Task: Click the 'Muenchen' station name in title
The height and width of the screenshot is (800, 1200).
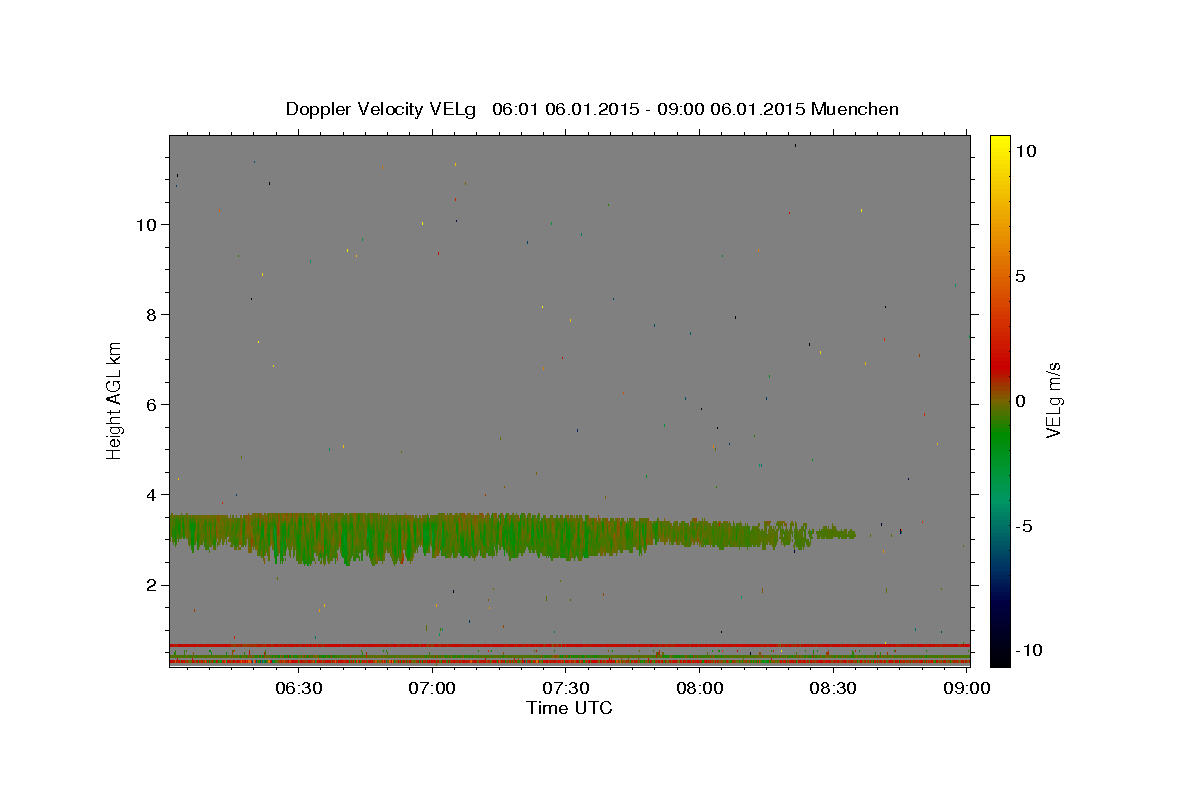Action: pos(855,109)
